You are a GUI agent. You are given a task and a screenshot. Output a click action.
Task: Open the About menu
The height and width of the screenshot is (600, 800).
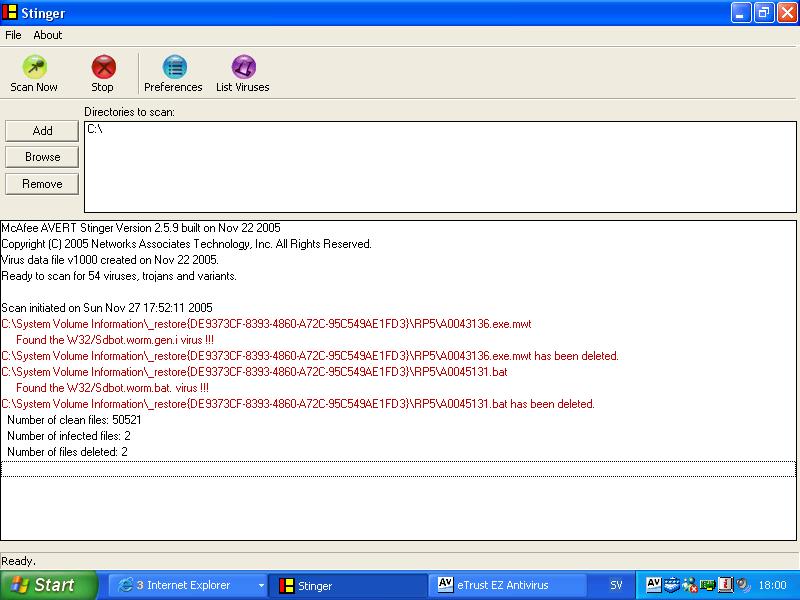(x=47, y=35)
